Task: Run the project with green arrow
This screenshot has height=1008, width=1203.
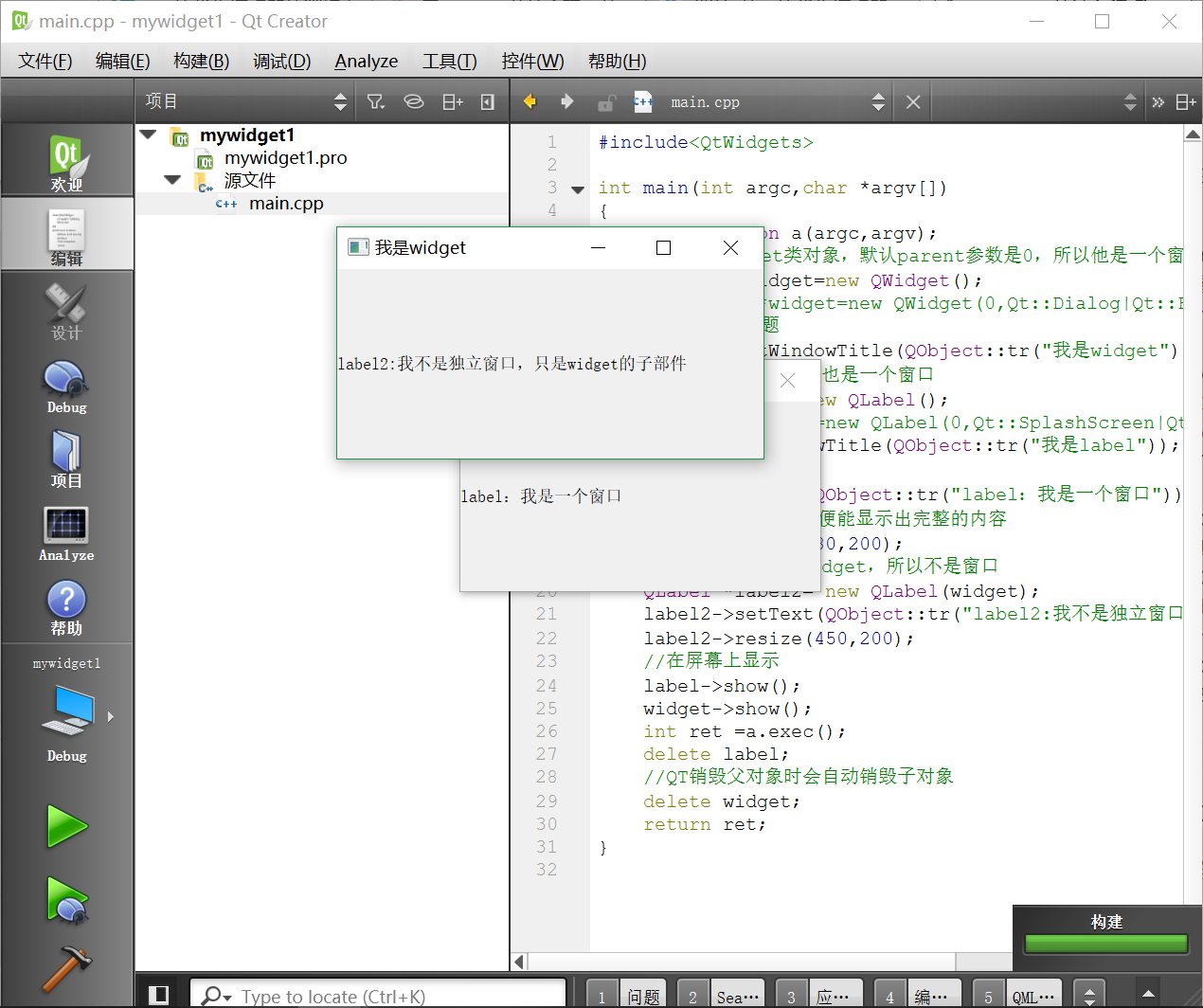Action: pyautogui.click(x=66, y=826)
